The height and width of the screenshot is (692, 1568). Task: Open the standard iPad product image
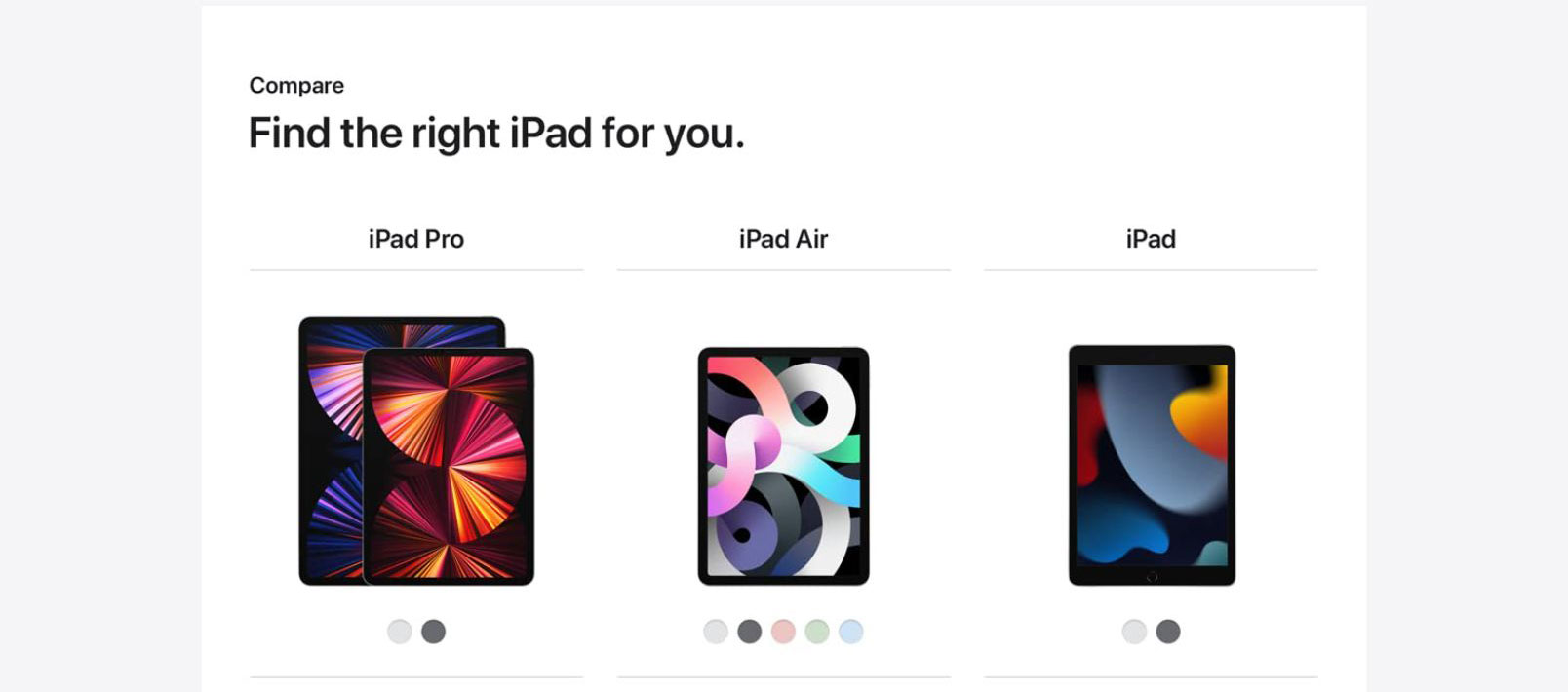[x=1152, y=465]
